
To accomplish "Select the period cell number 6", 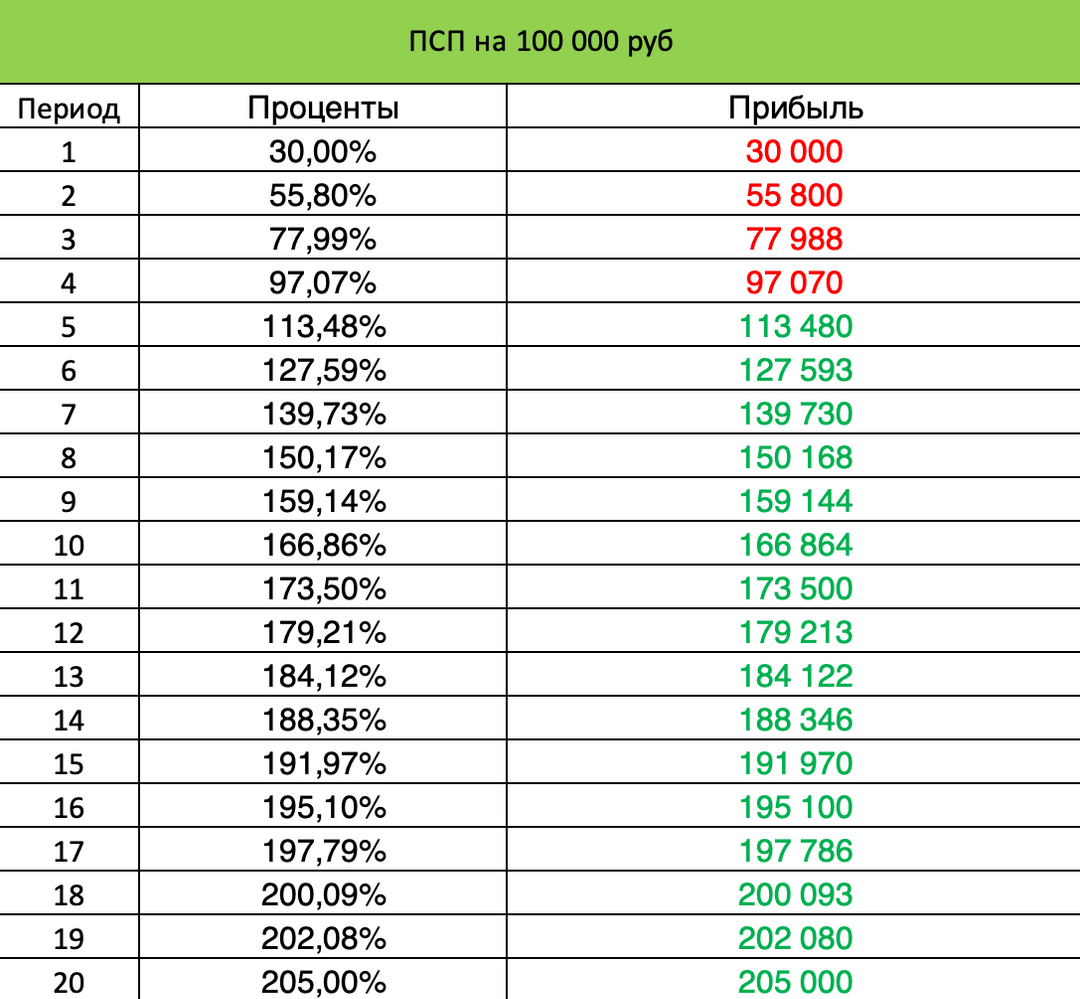I will point(69,370).
